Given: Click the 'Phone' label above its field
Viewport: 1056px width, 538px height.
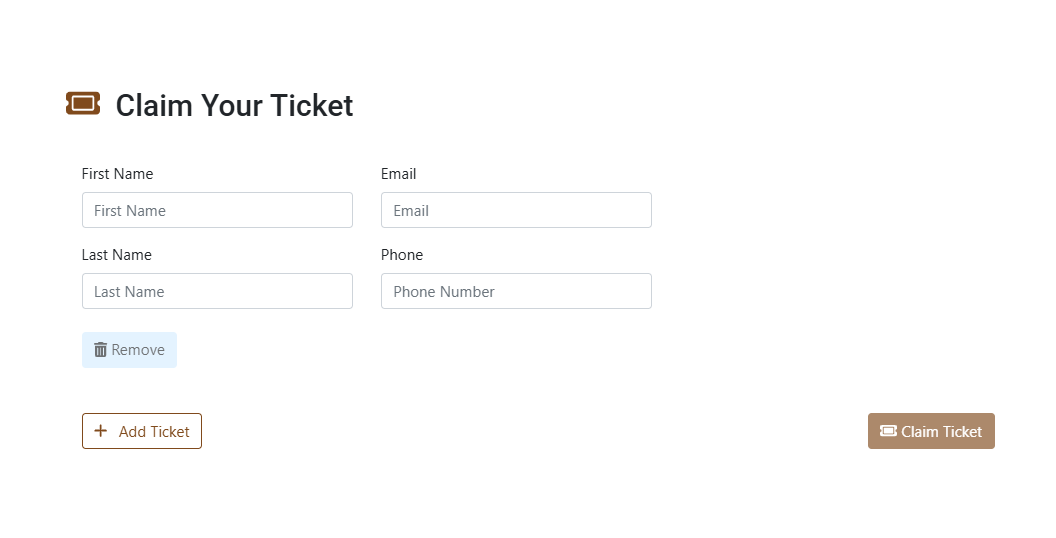Looking at the screenshot, I should point(402,255).
